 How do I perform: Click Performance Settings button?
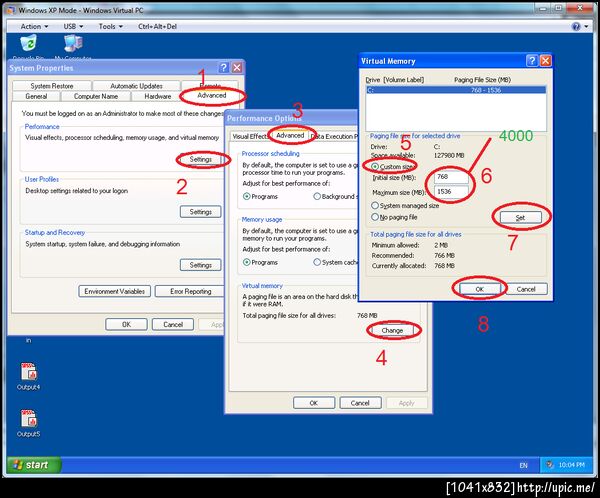(201, 159)
